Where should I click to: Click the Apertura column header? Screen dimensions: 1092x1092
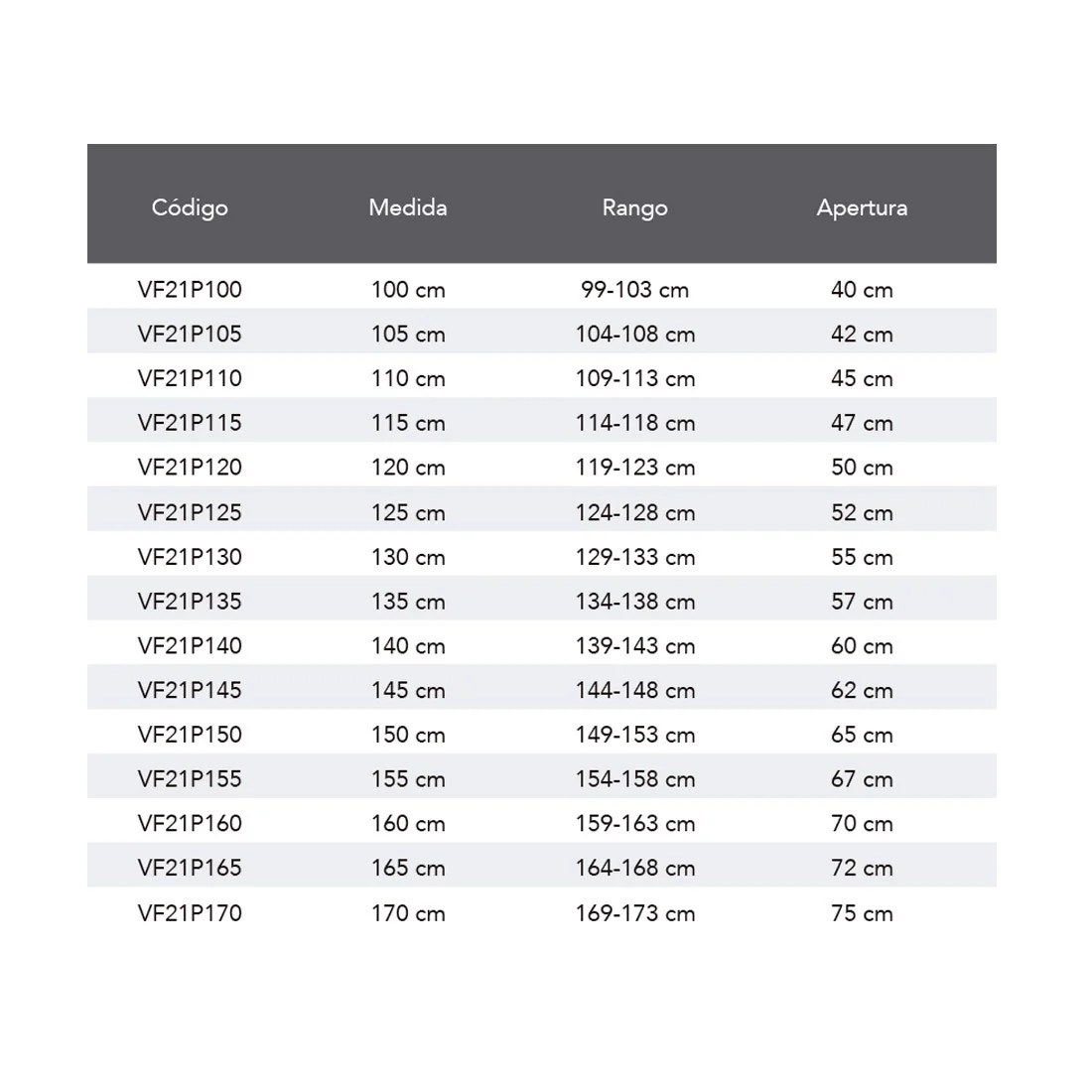click(862, 207)
